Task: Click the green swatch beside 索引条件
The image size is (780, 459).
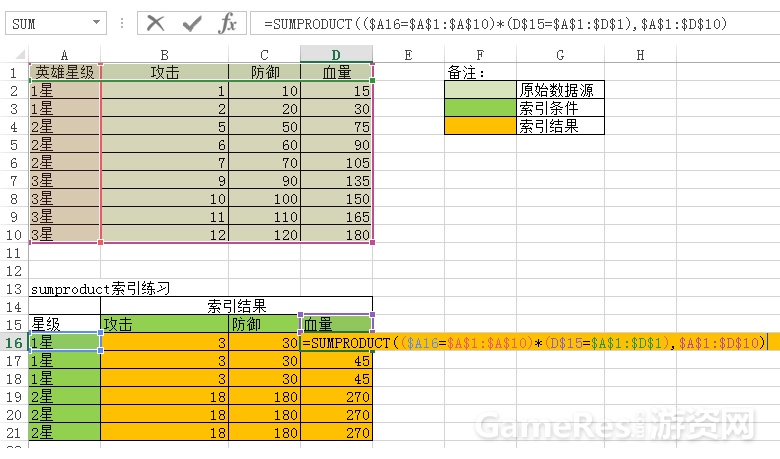Action: pyautogui.click(x=480, y=108)
